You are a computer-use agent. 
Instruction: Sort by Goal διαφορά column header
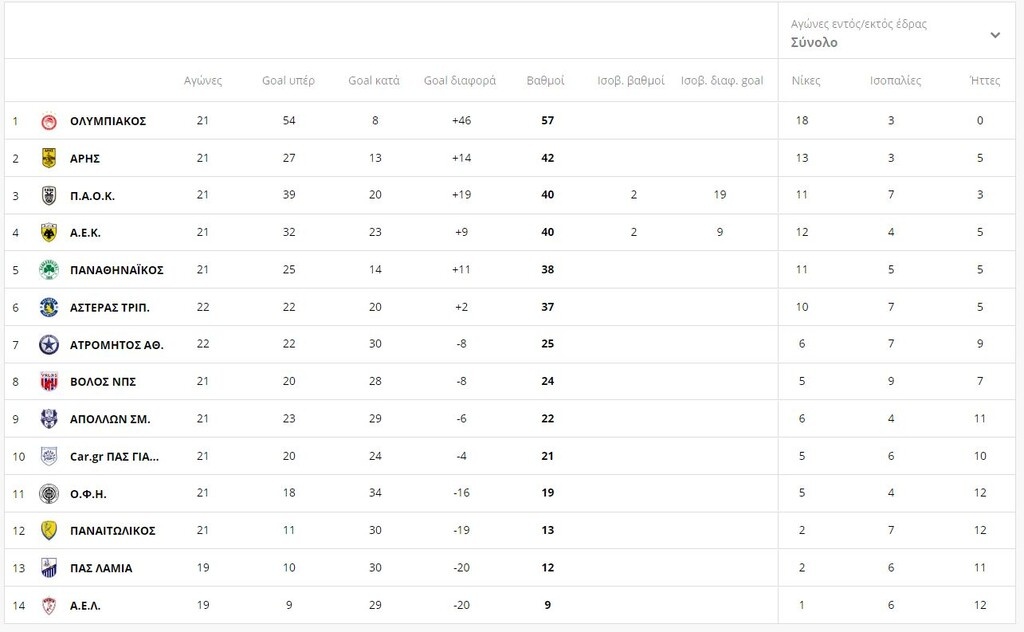coord(460,81)
